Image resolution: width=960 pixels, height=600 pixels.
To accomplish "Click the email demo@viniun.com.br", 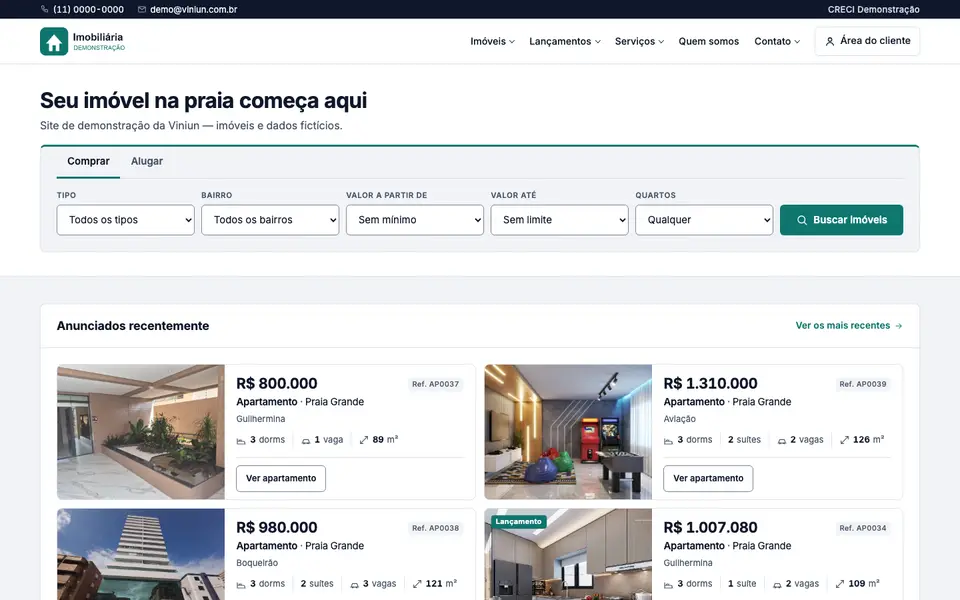I will coord(193,9).
